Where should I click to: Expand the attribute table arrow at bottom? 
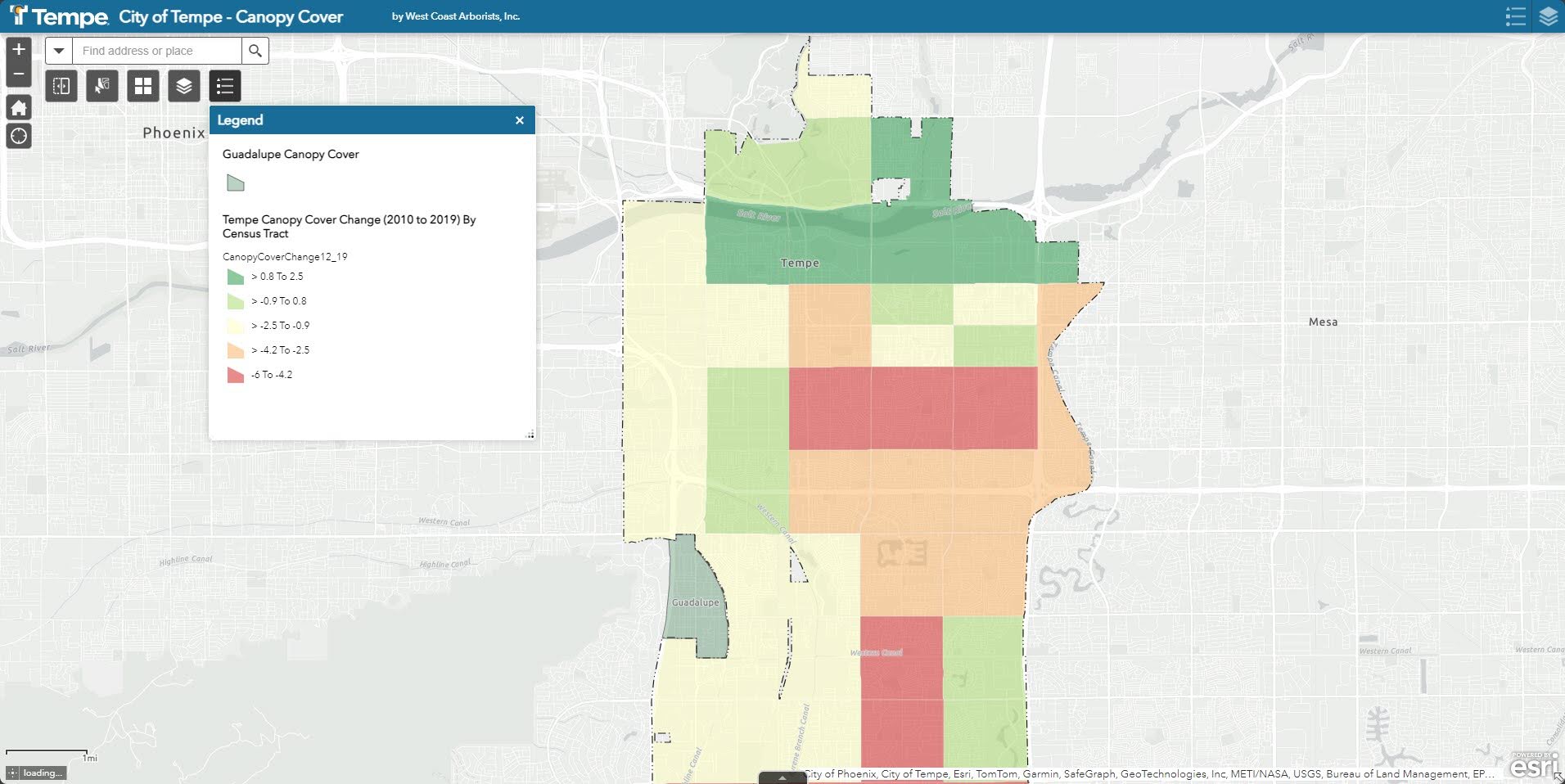(782, 777)
